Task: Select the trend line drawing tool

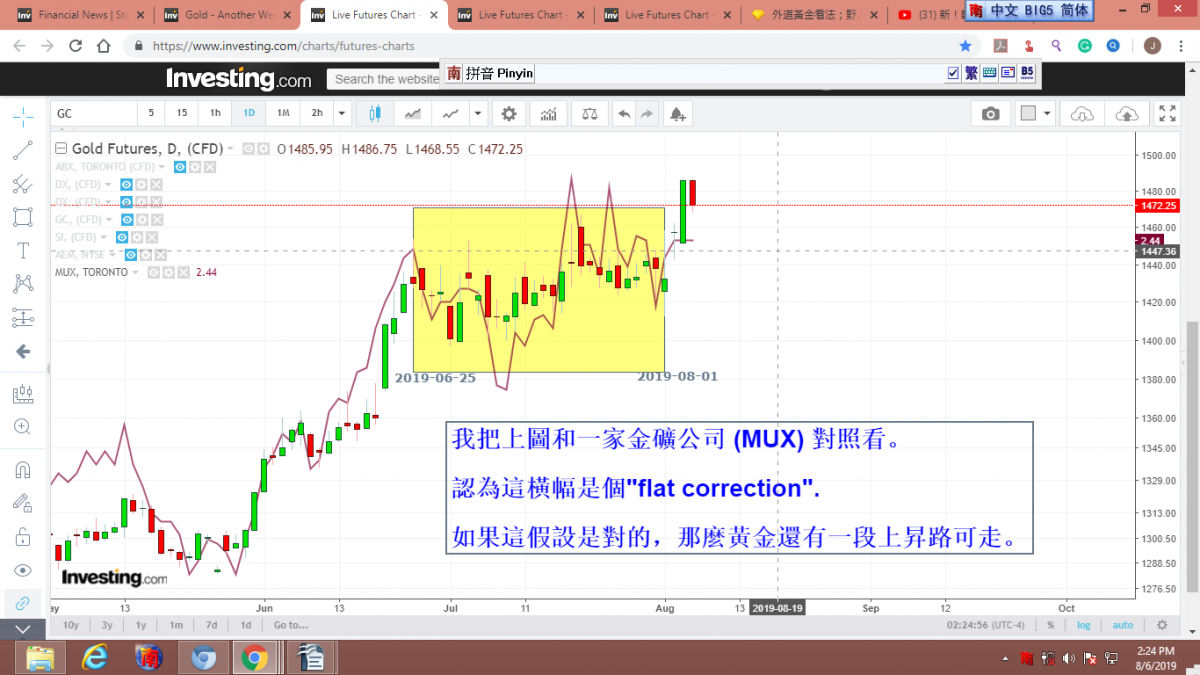Action: point(23,150)
